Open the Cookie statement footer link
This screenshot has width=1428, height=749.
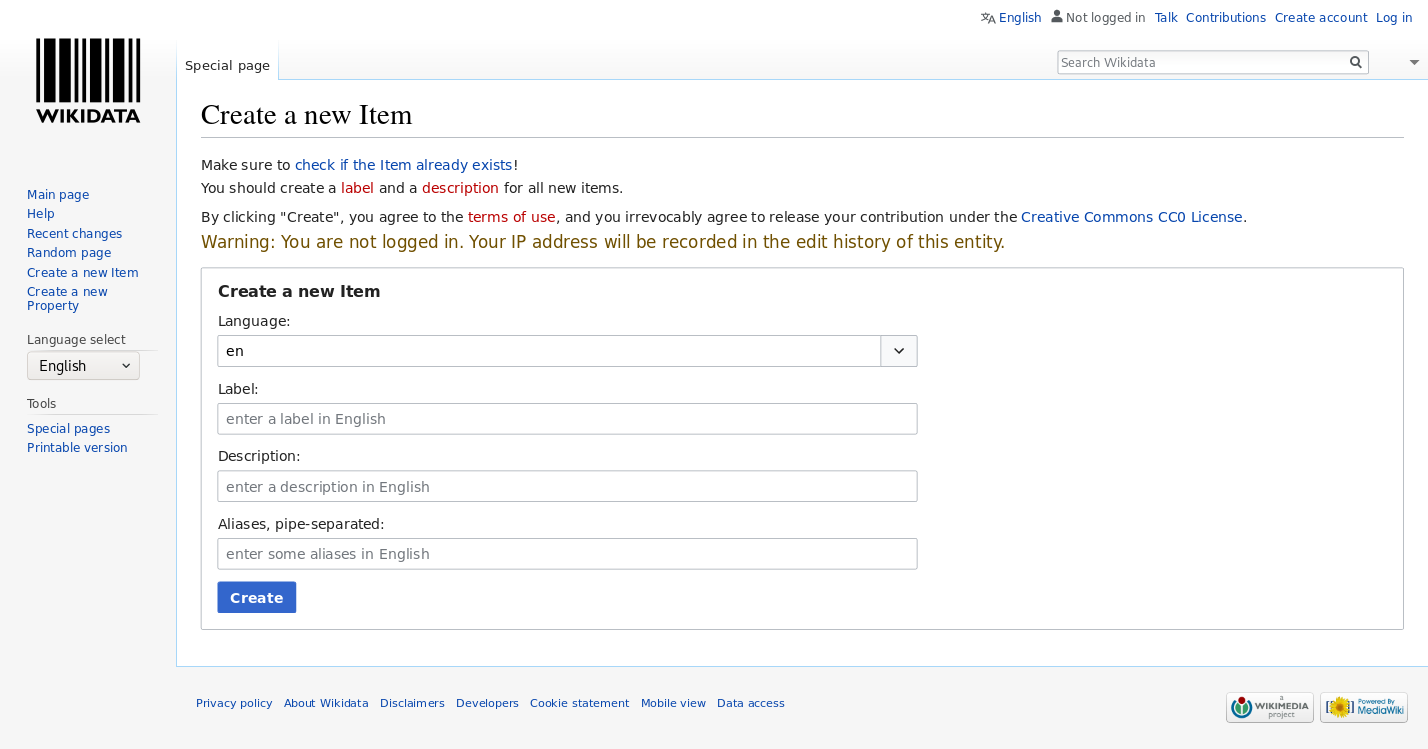[x=579, y=703]
